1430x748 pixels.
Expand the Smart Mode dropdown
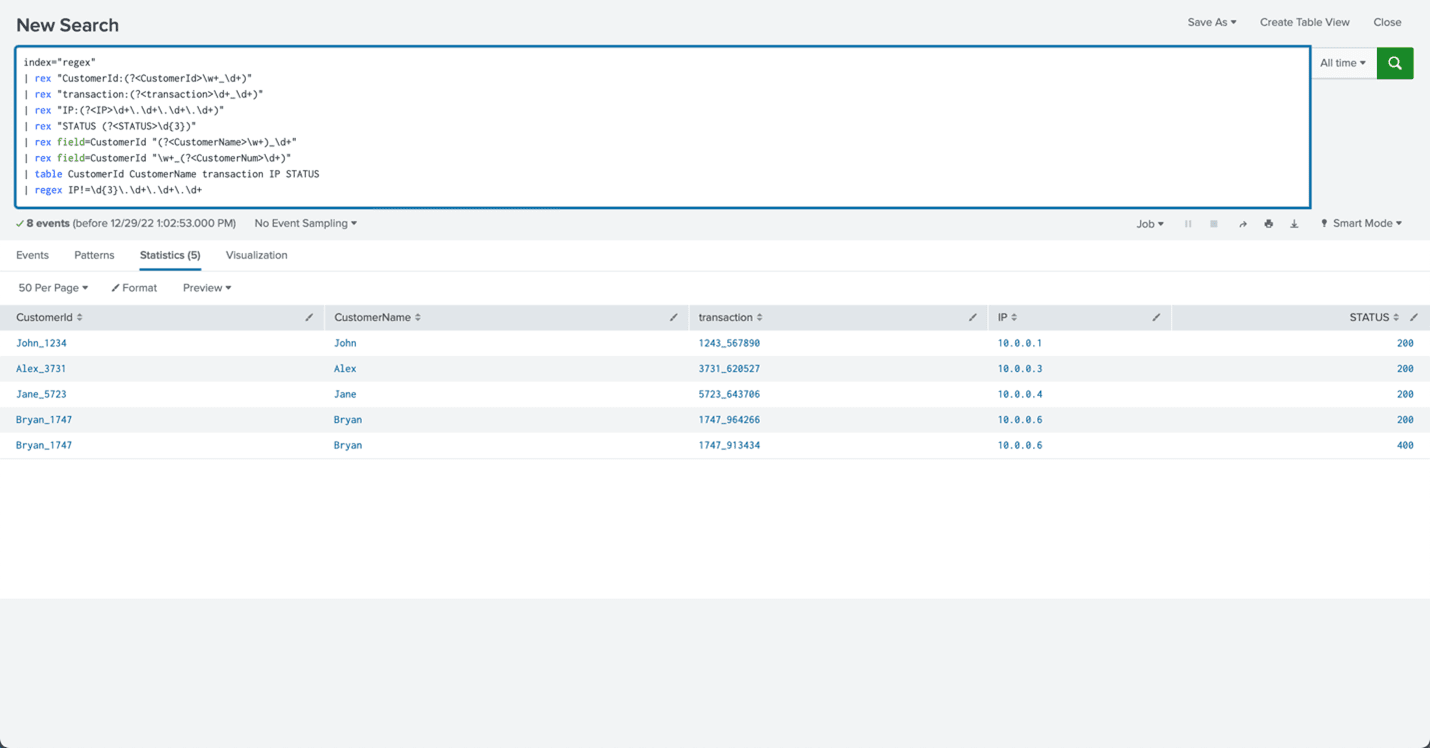(1361, 224)
